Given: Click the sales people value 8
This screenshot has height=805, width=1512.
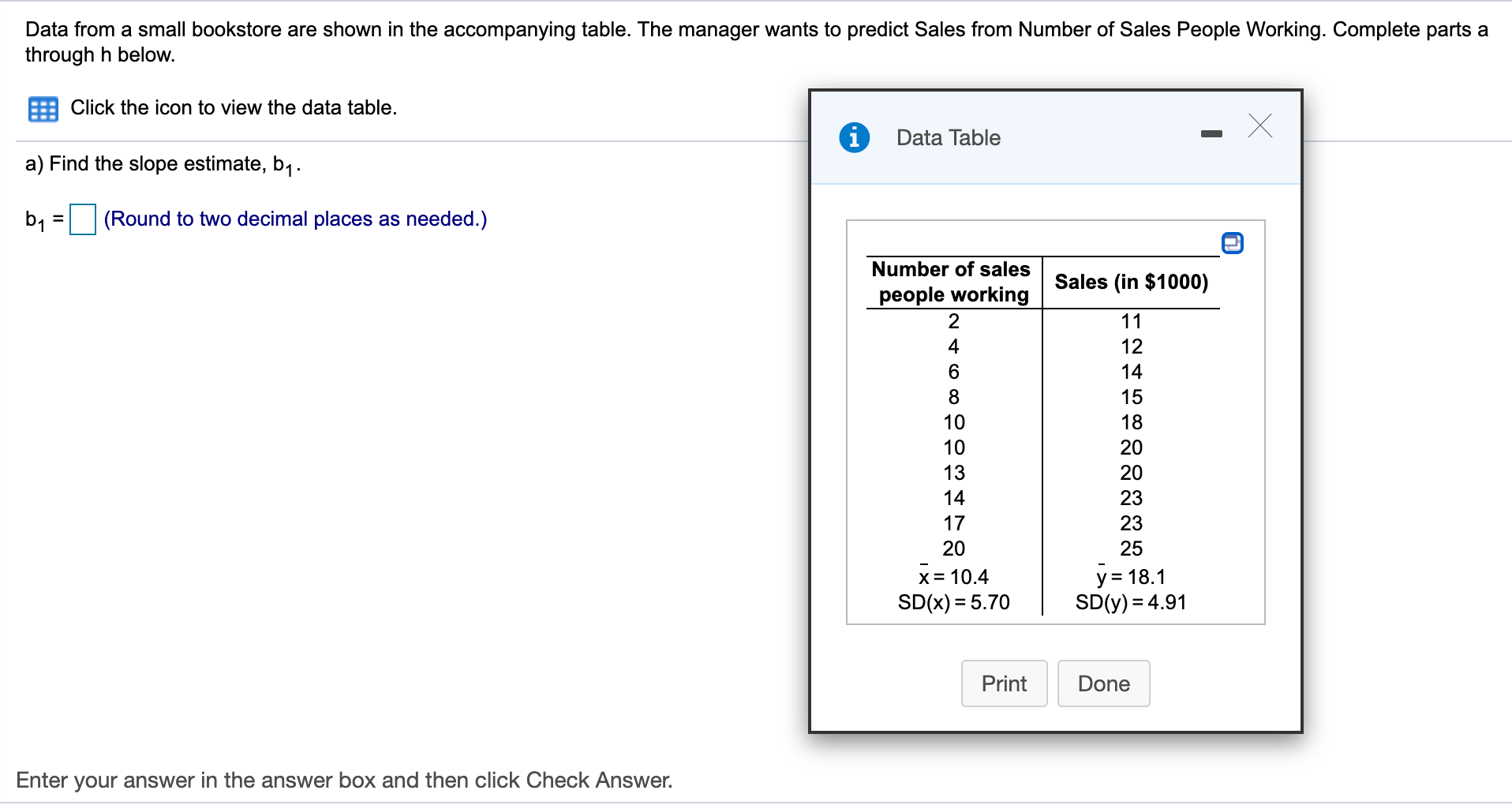Looking at the screenshot, I should point(953,397).
